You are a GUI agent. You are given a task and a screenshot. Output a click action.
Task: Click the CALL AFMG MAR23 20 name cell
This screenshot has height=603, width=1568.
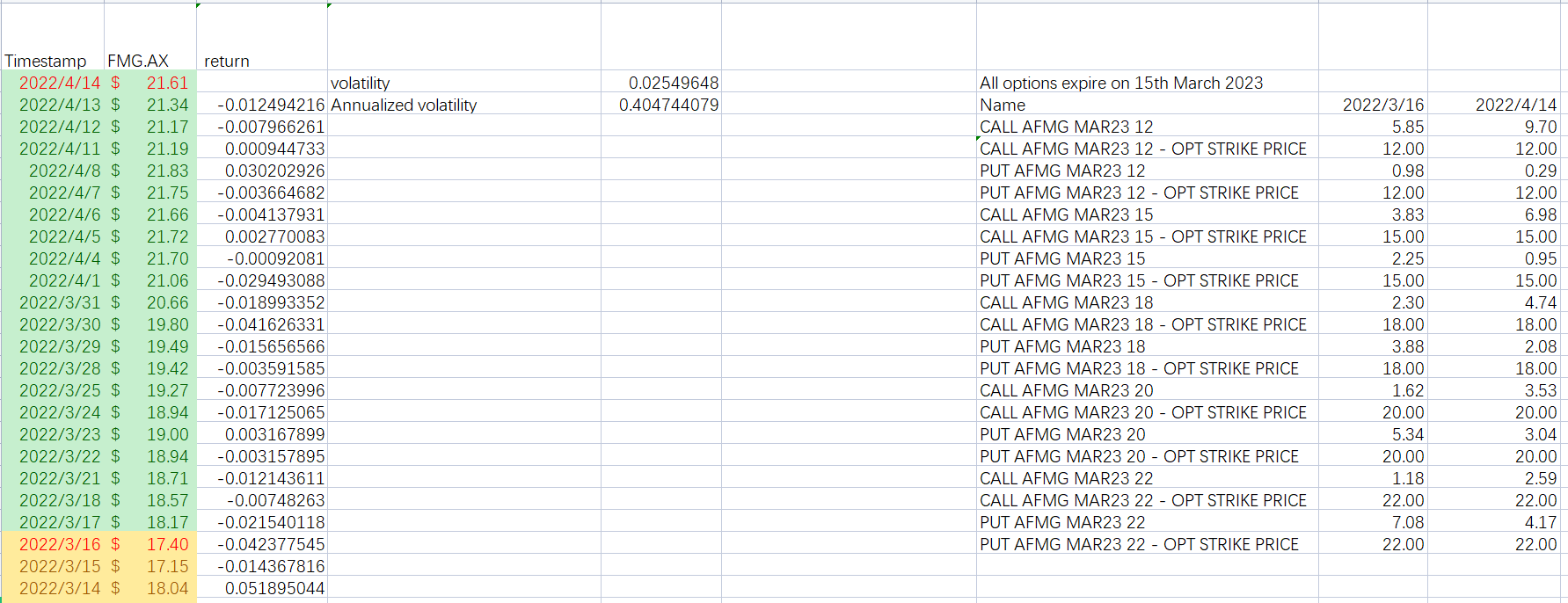tap(1148, 390)
